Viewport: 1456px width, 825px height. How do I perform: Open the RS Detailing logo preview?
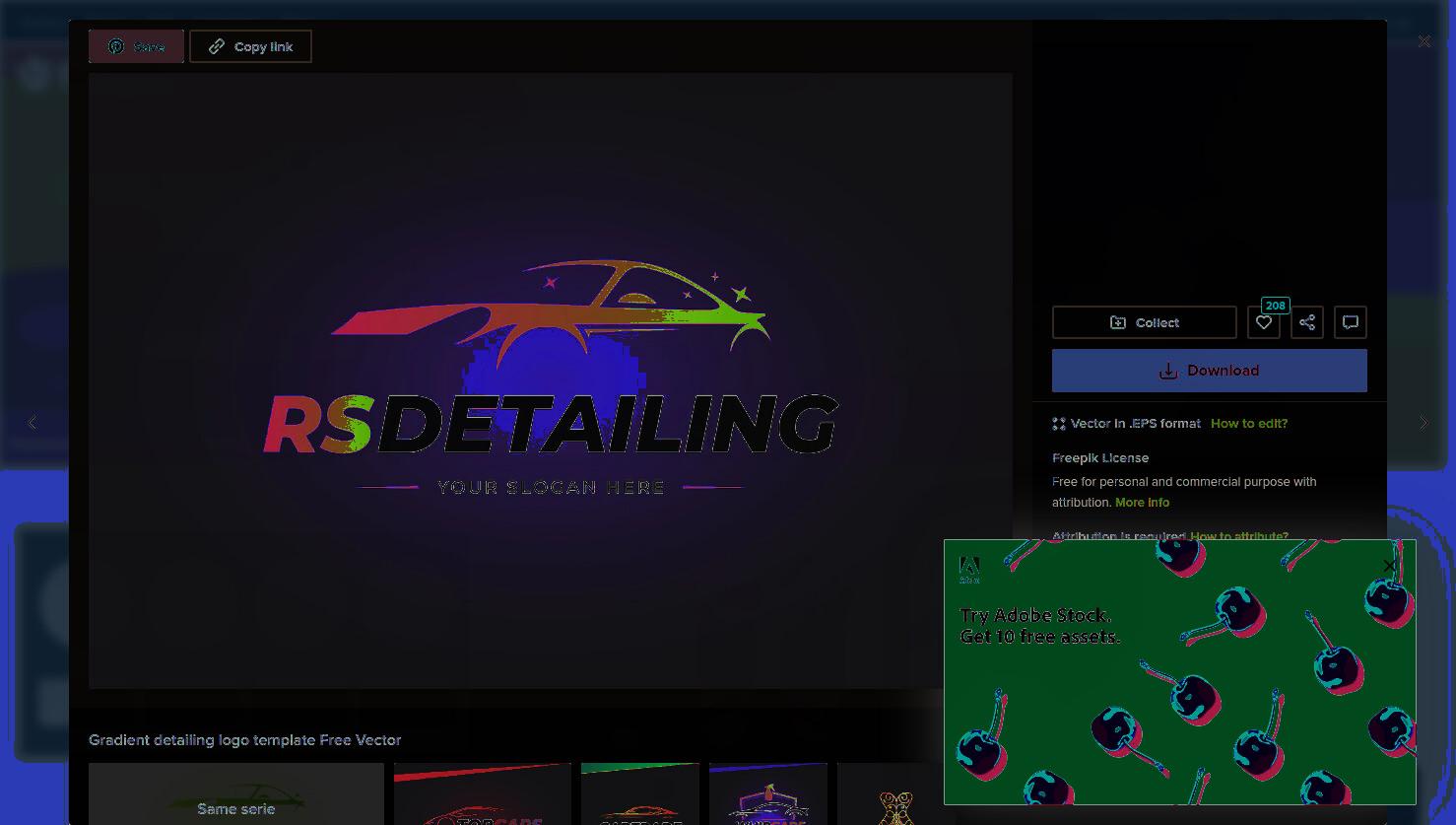(550, 380)
